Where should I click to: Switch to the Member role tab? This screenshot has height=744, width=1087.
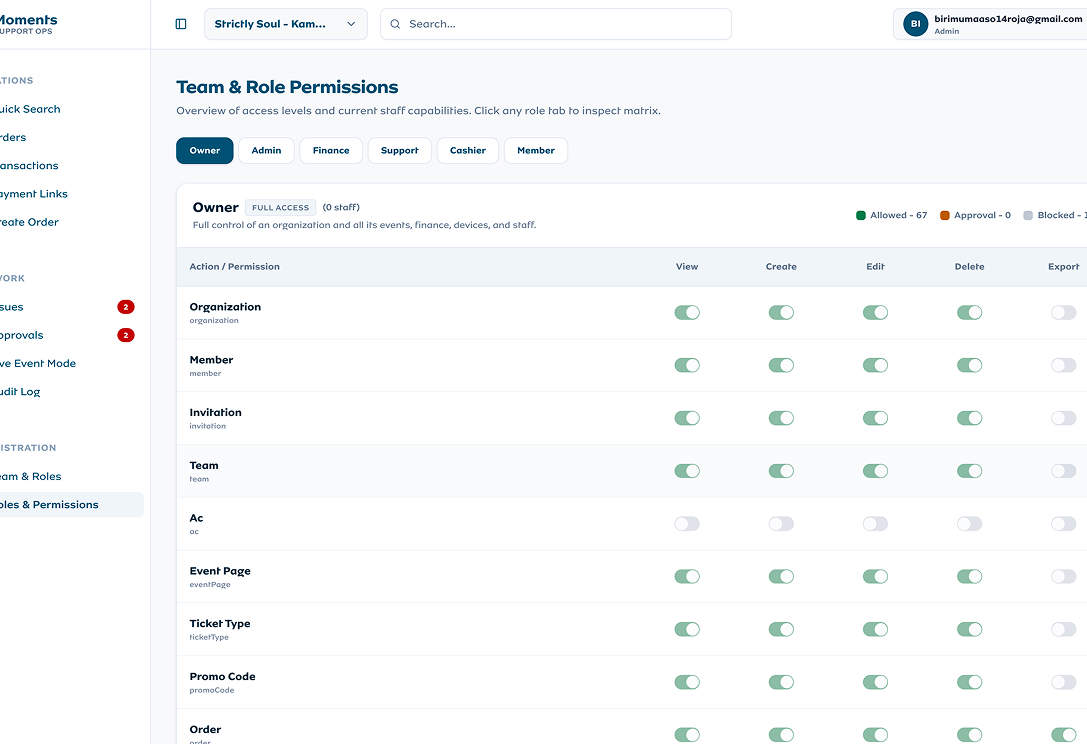(x=536, y=150)
